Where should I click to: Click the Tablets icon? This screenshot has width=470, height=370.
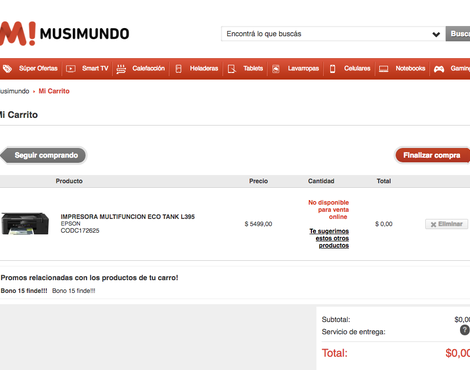pos(231,69)
